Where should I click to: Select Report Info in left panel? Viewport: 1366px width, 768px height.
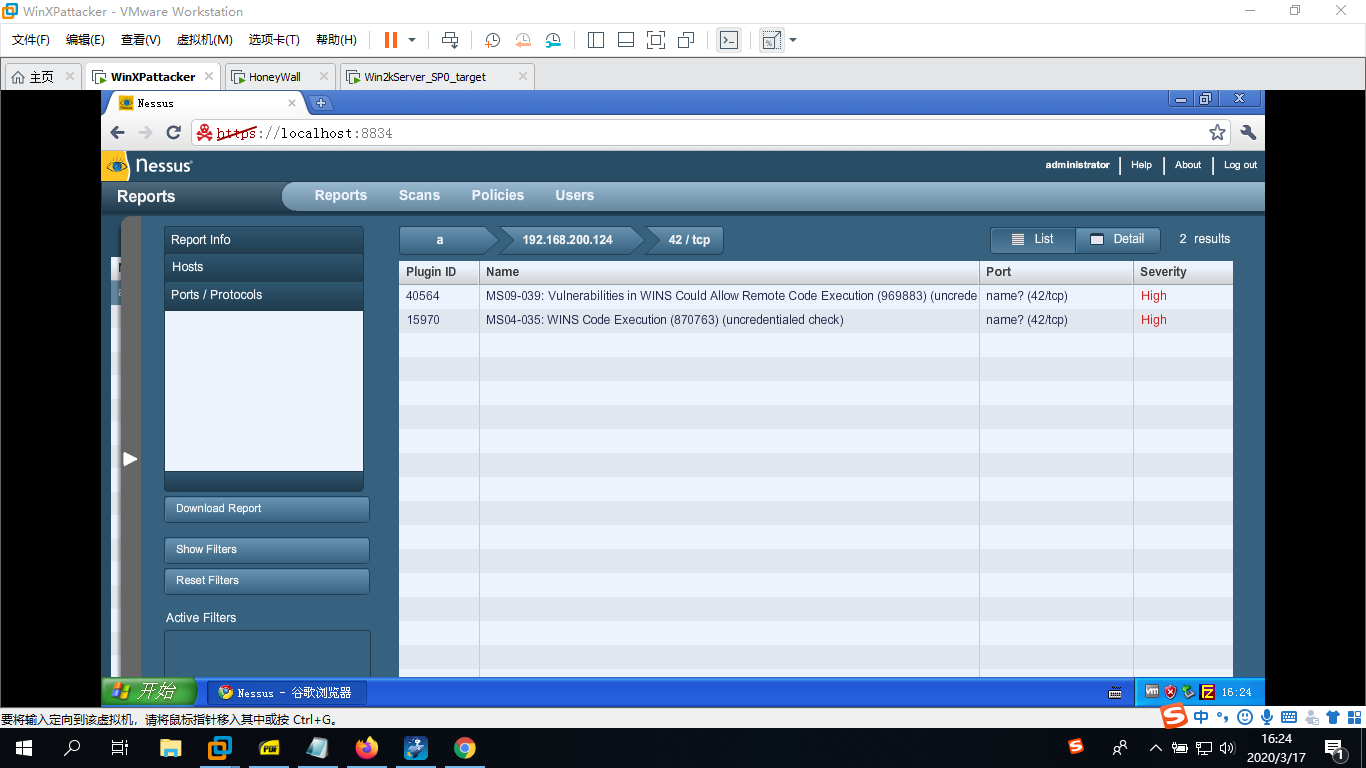tap(264, 240)
